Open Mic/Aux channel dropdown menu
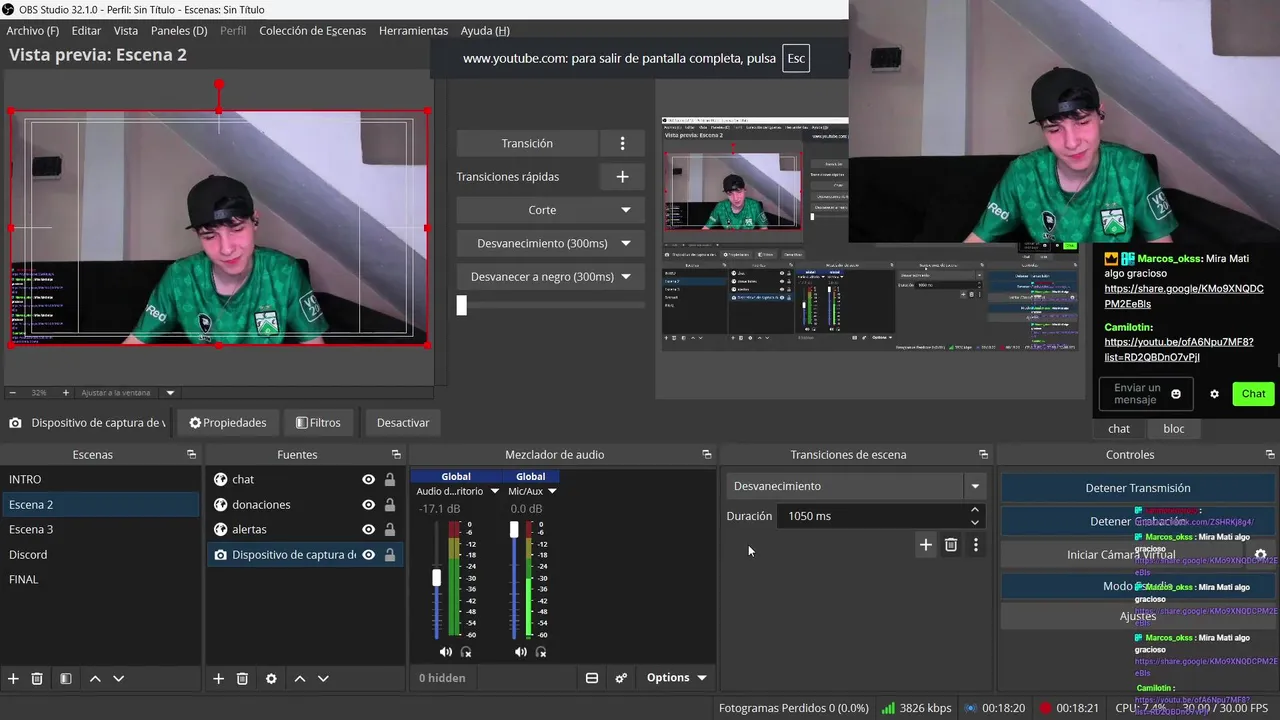Viewport: 1280px width, 720px height. (x=532, y=491)
